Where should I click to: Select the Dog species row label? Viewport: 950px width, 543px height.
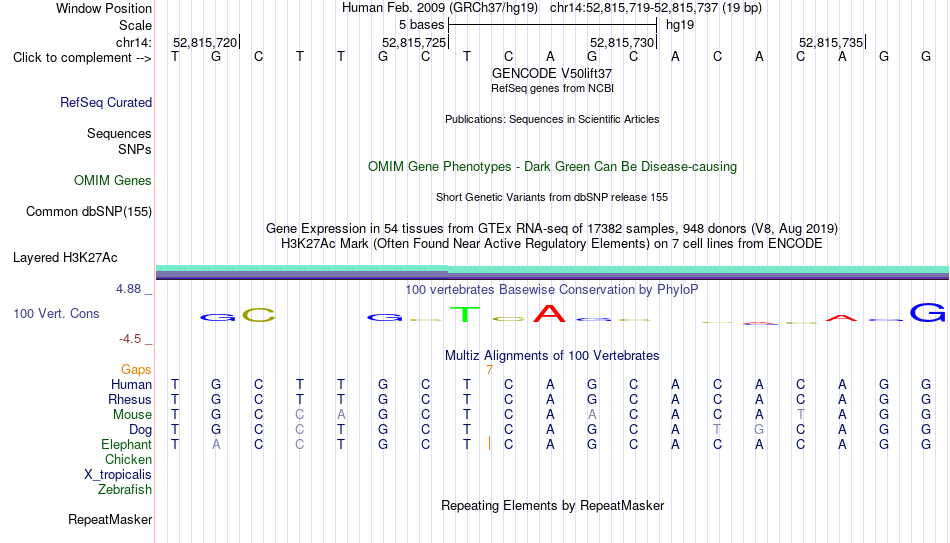pos(141,430)
